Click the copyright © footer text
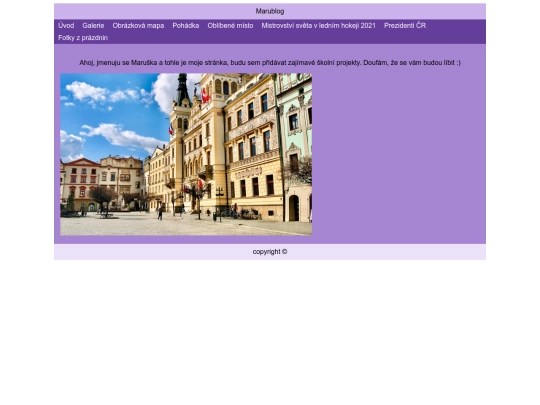 click(270, 252)
